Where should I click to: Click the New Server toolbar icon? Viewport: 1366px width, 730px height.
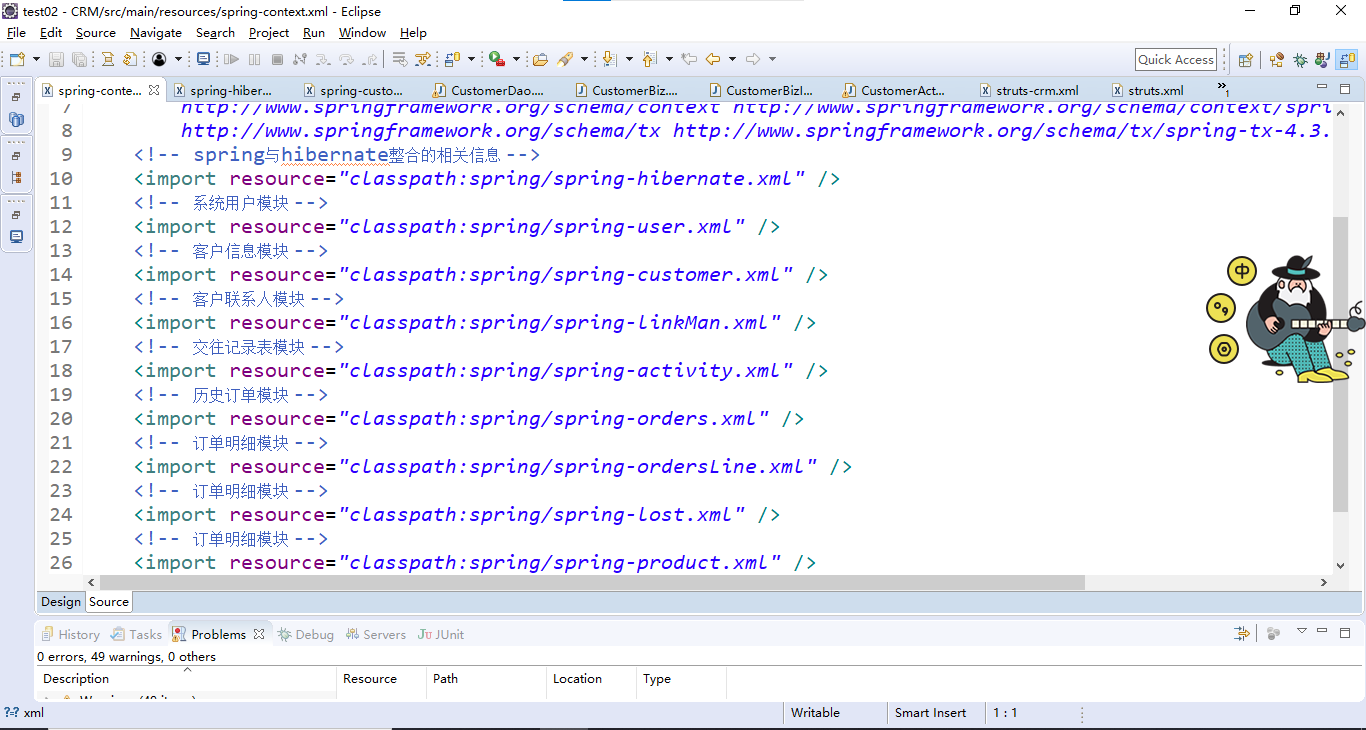point(452,59)
